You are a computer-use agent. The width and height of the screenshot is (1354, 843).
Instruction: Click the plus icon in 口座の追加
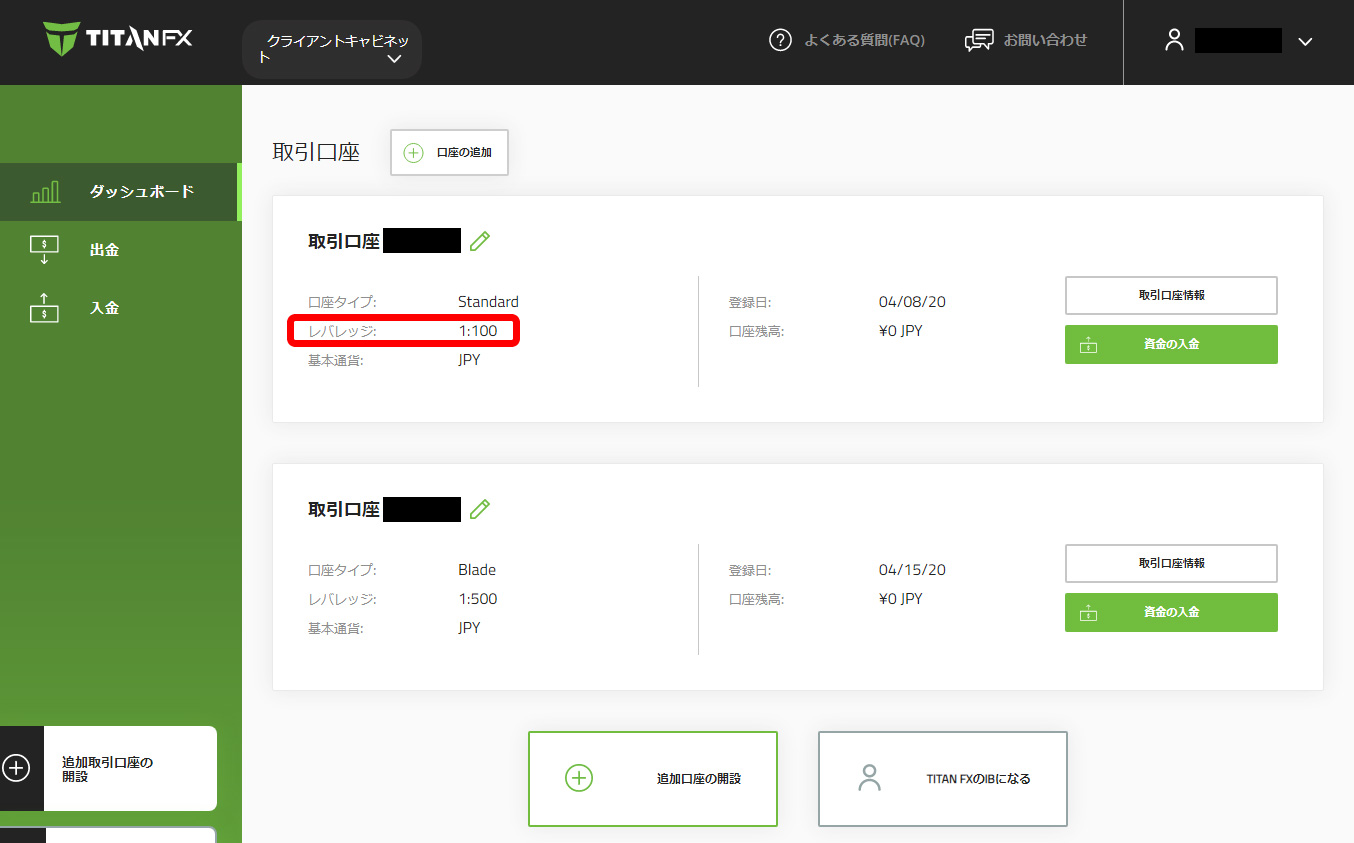point(413,153)
